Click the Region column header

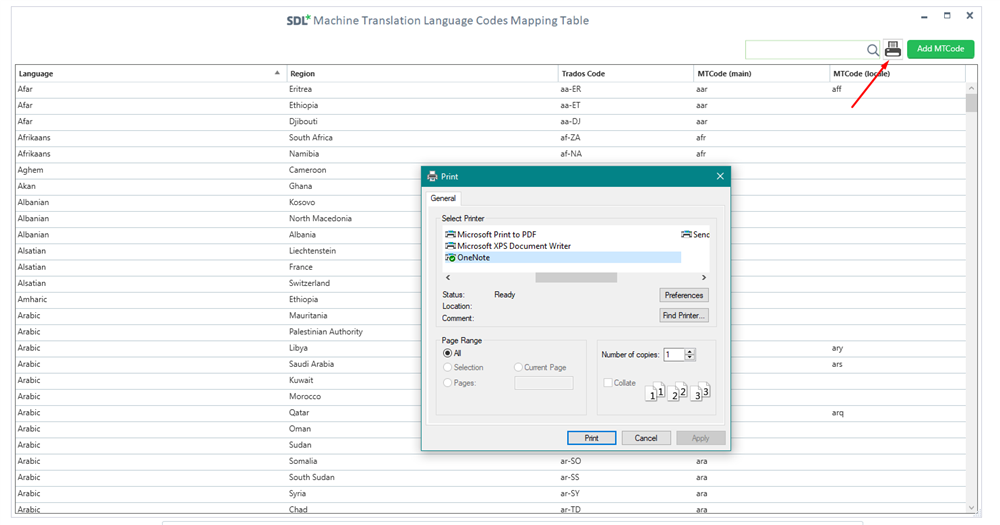click(x=422, y=73)
